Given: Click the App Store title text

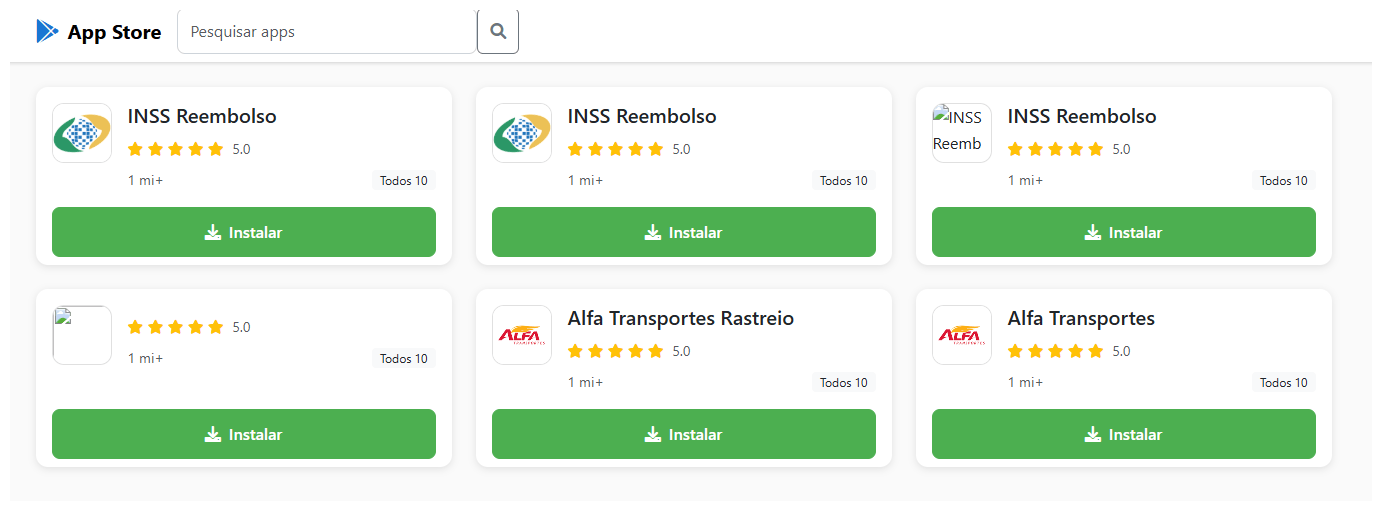Looking at the screenshot, I should click(x=114, y=32).
